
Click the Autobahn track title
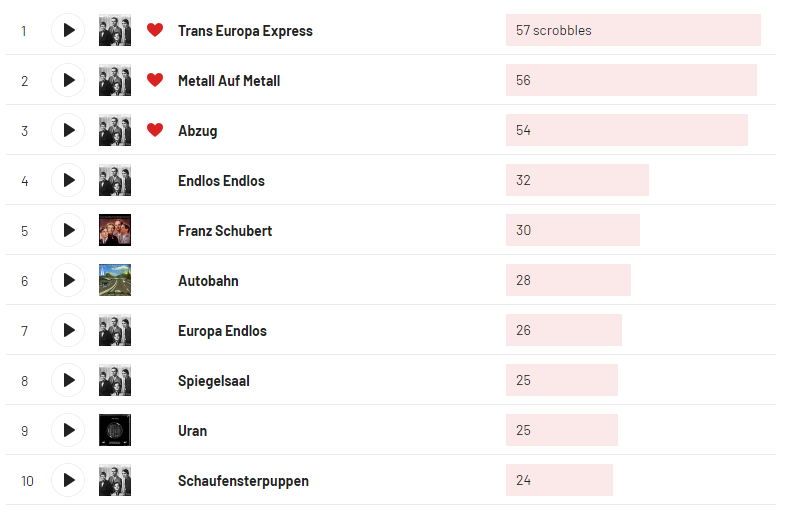208,281
